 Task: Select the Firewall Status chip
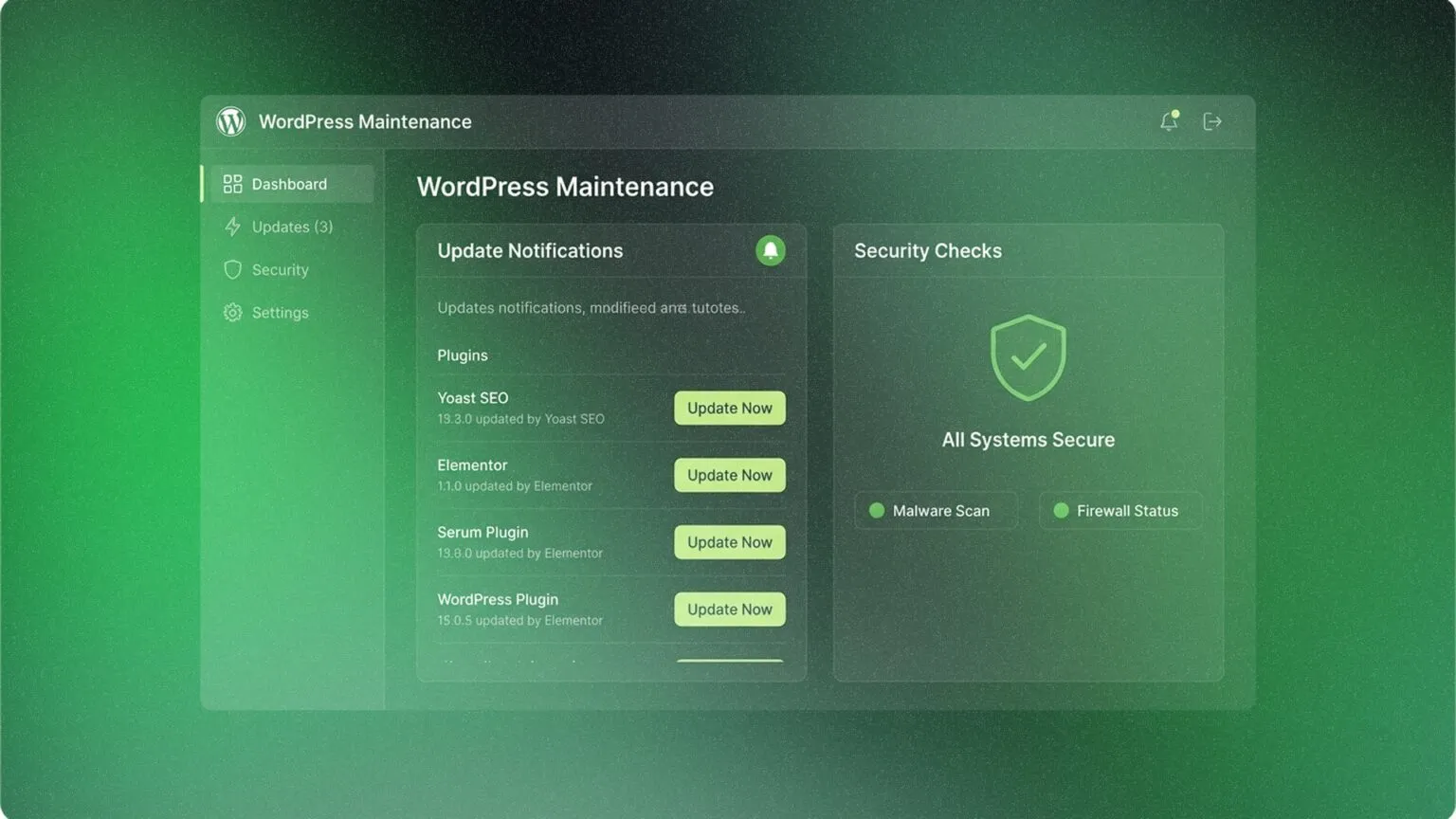click(x=1120, y=510)
